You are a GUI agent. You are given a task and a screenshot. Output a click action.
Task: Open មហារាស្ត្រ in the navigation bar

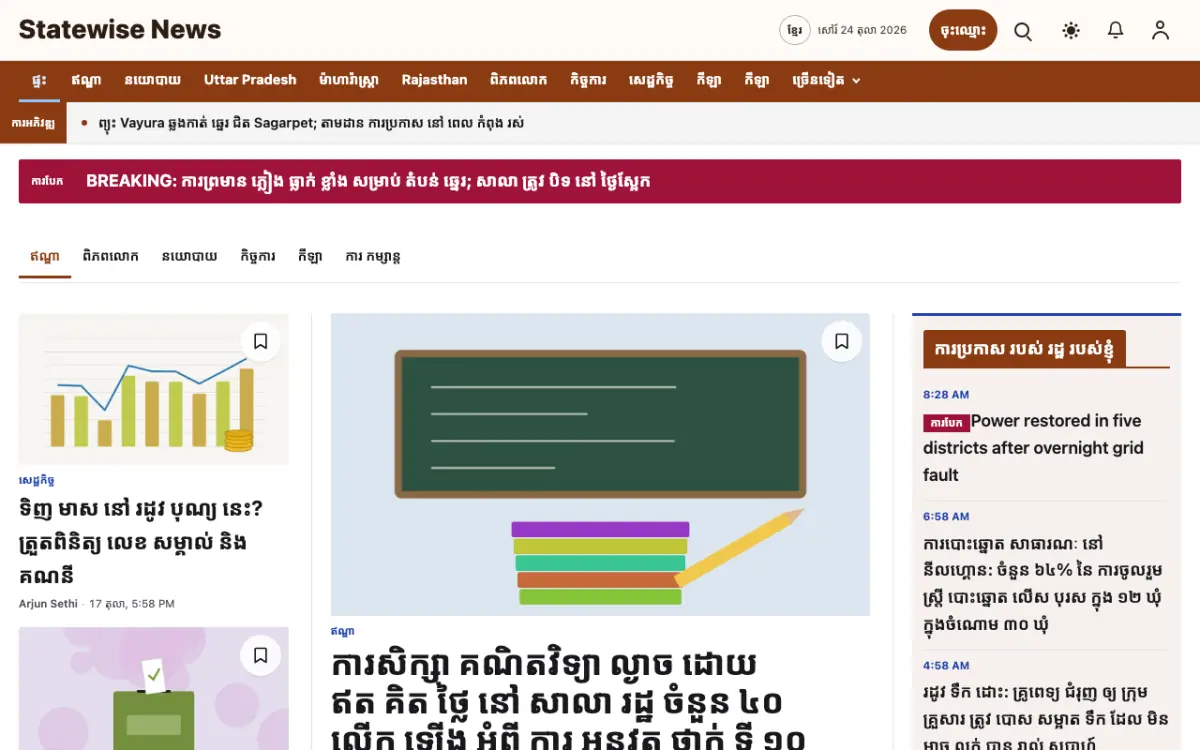pos(349,80)
